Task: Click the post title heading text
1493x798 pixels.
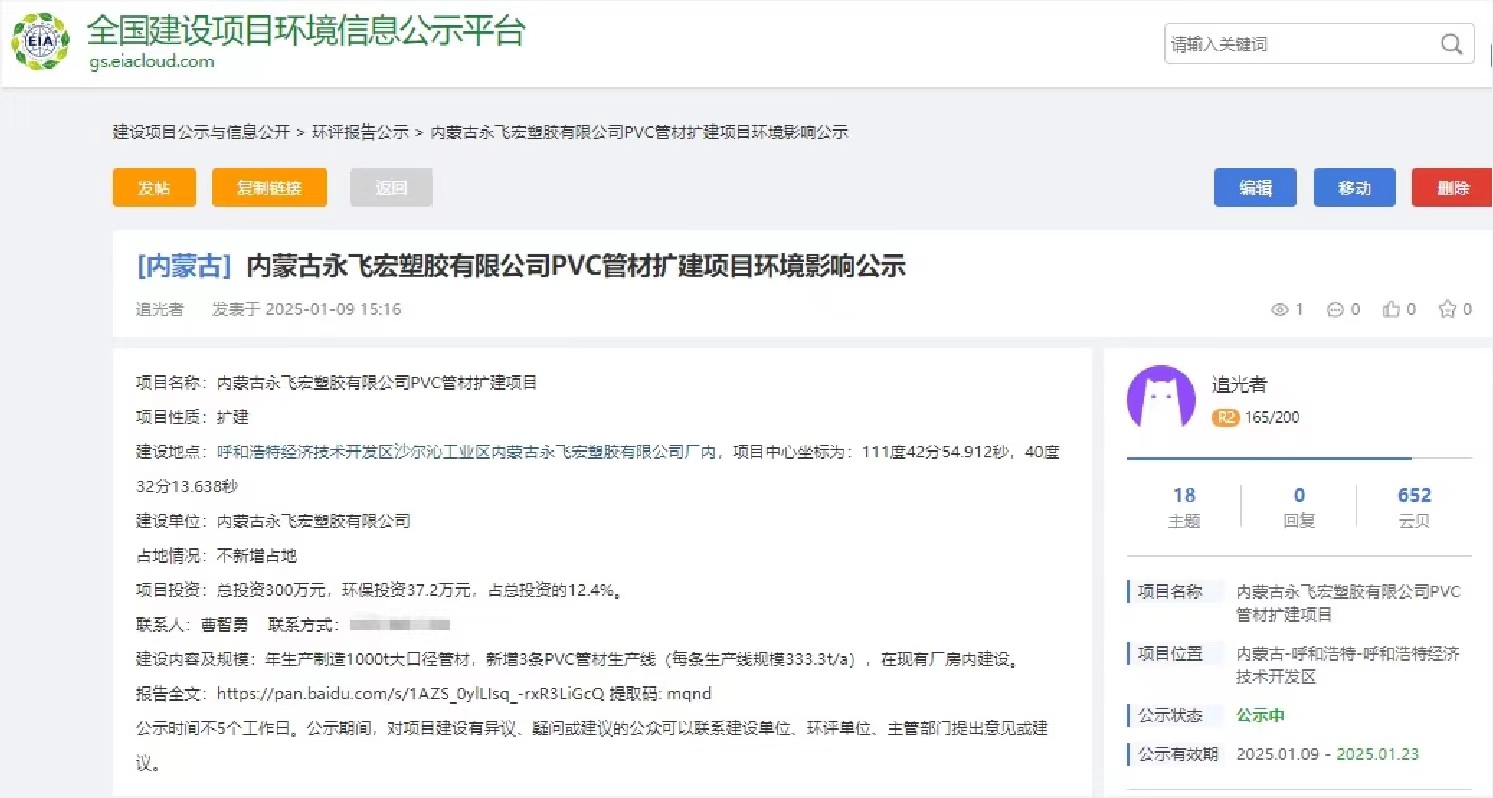Action: pyautogui.click(x=576, y=266)
